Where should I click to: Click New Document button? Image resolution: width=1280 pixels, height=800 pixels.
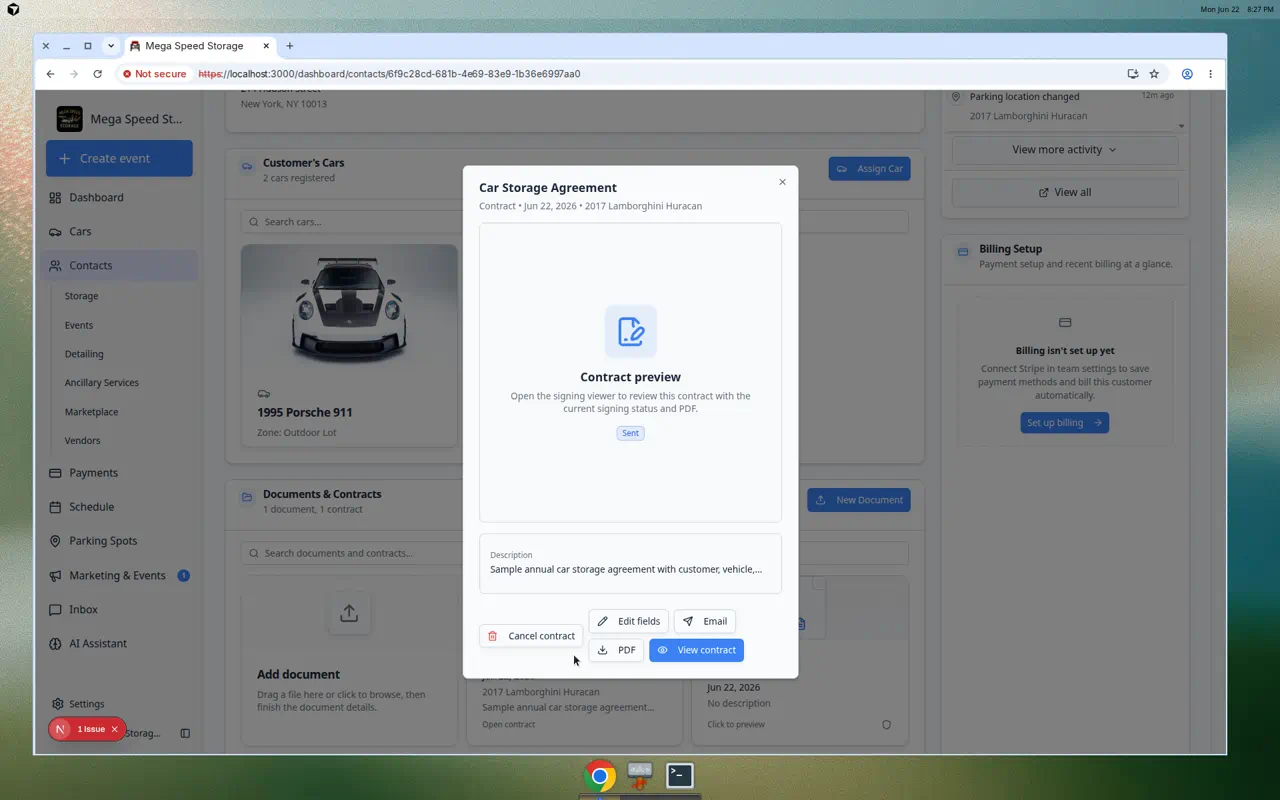859,500
